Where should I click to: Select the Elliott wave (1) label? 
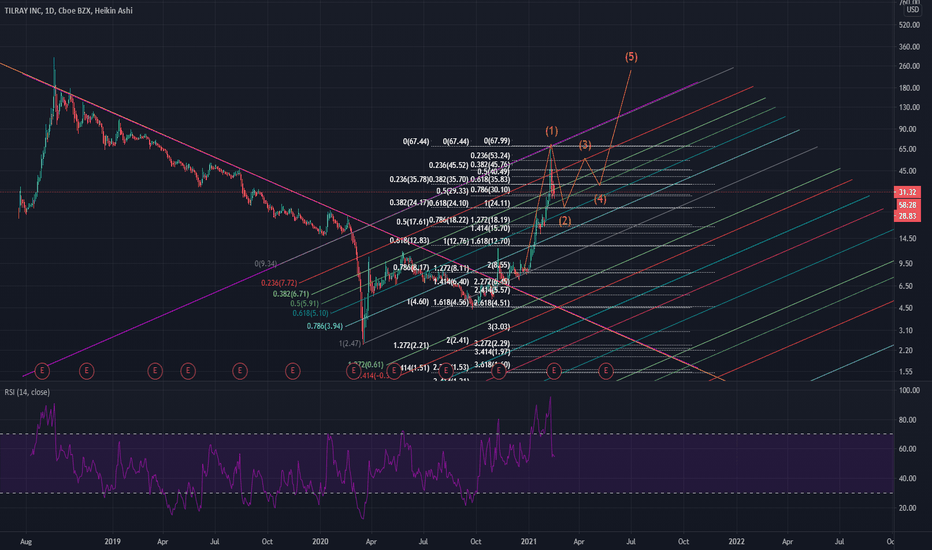552,131
